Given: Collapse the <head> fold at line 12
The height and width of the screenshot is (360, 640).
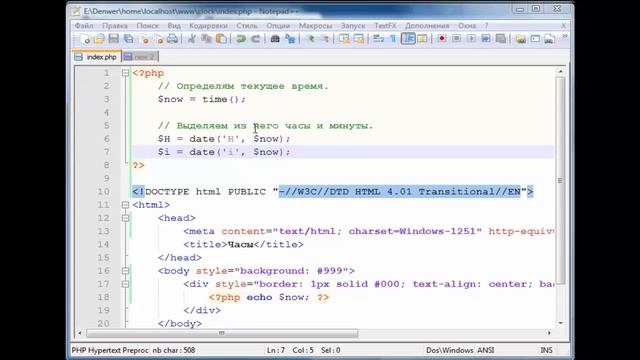Looking at the screenshot, I should (x=125, y=218).
